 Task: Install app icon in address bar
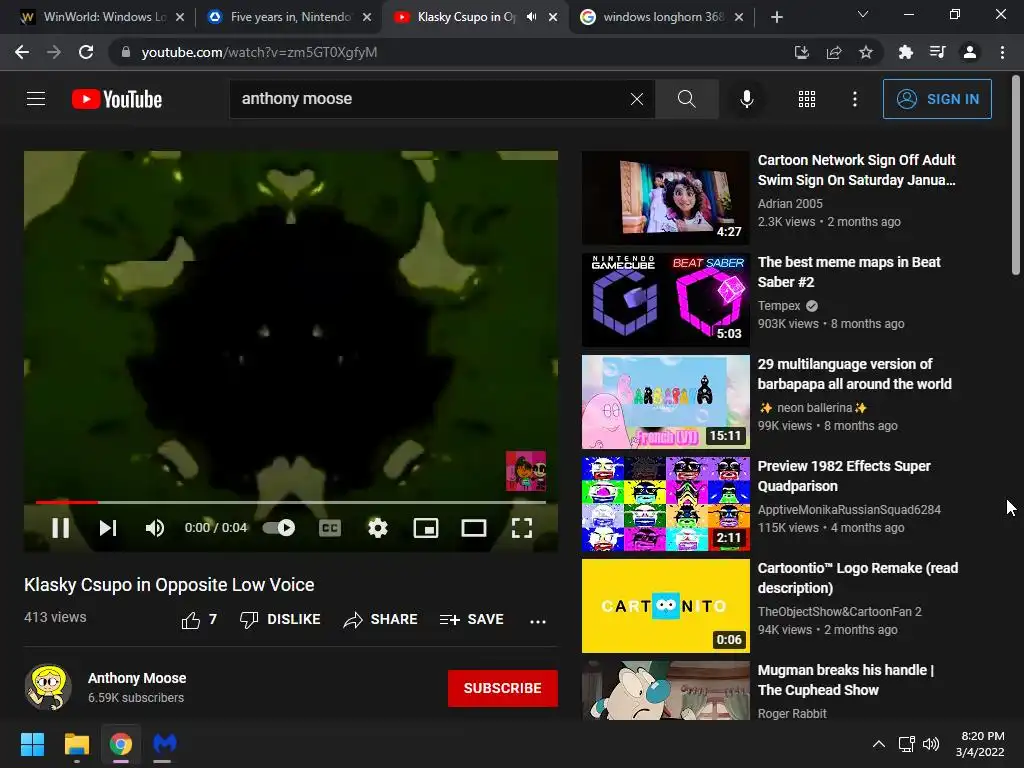pos(801,52)
